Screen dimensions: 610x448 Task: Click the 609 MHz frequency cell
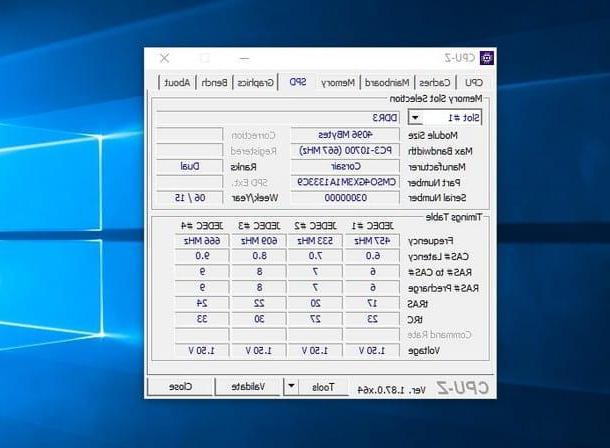point(259,241)
